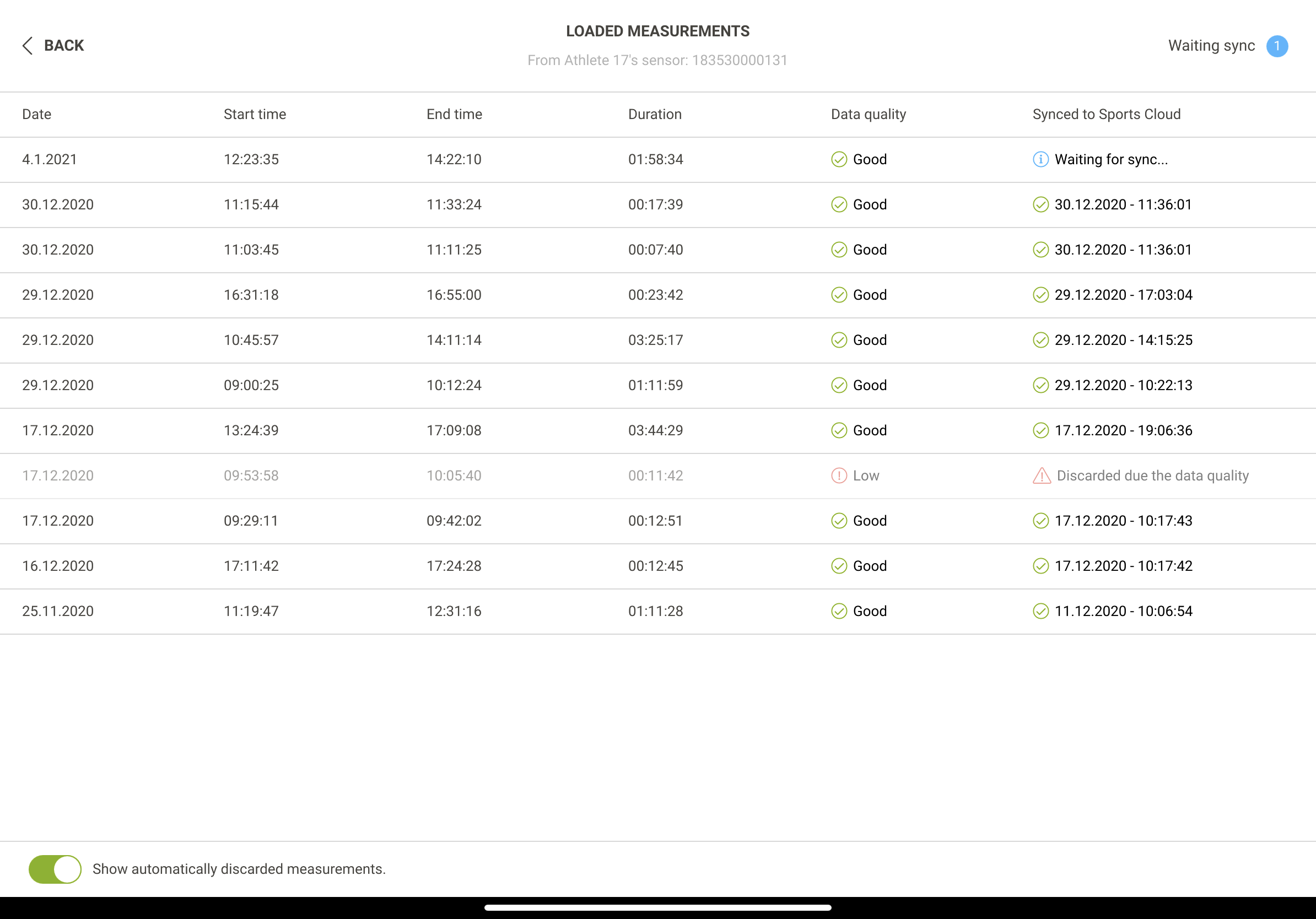Click duration 01:58:34
This screenshot has height=919, width=1316.
pos(655,159)
